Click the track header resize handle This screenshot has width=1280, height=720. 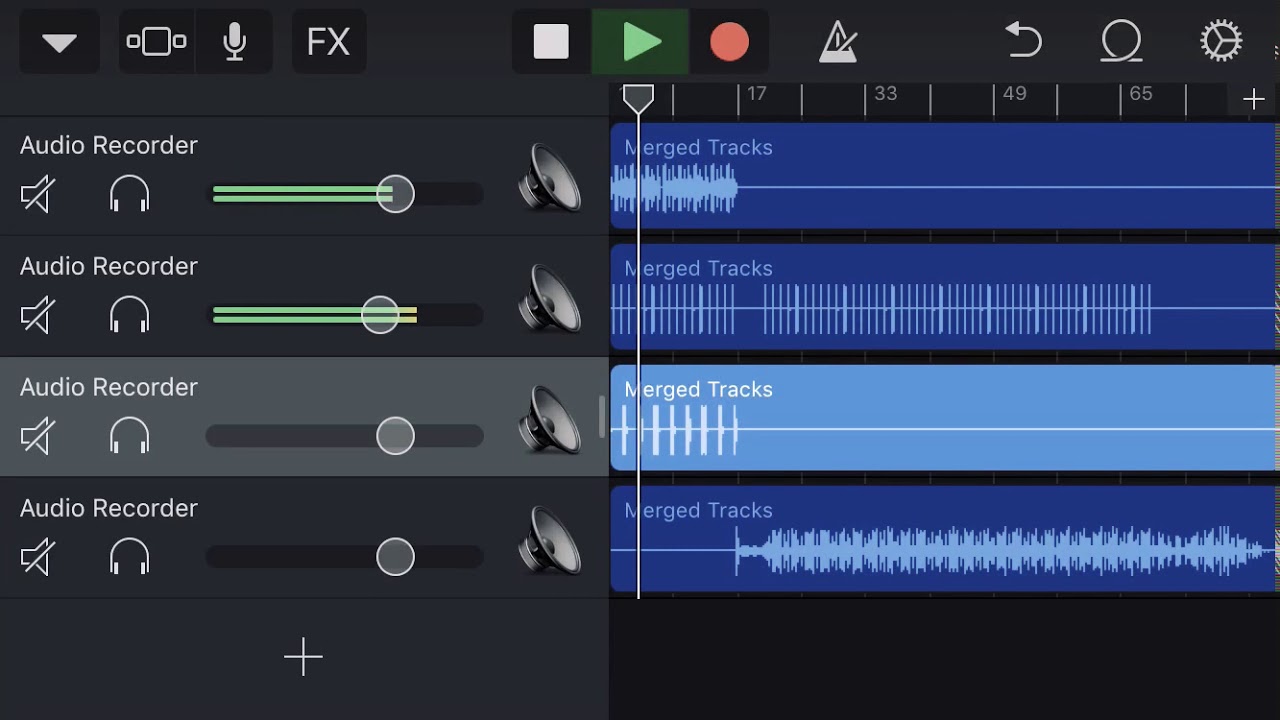point(602,417)
